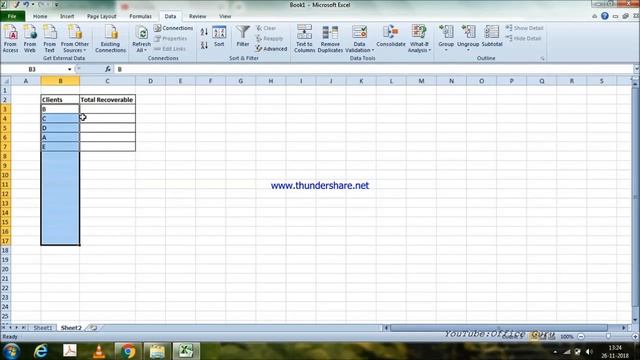Open VLC player from taskbar
The image size is (640, 360).
coord(99,351)
